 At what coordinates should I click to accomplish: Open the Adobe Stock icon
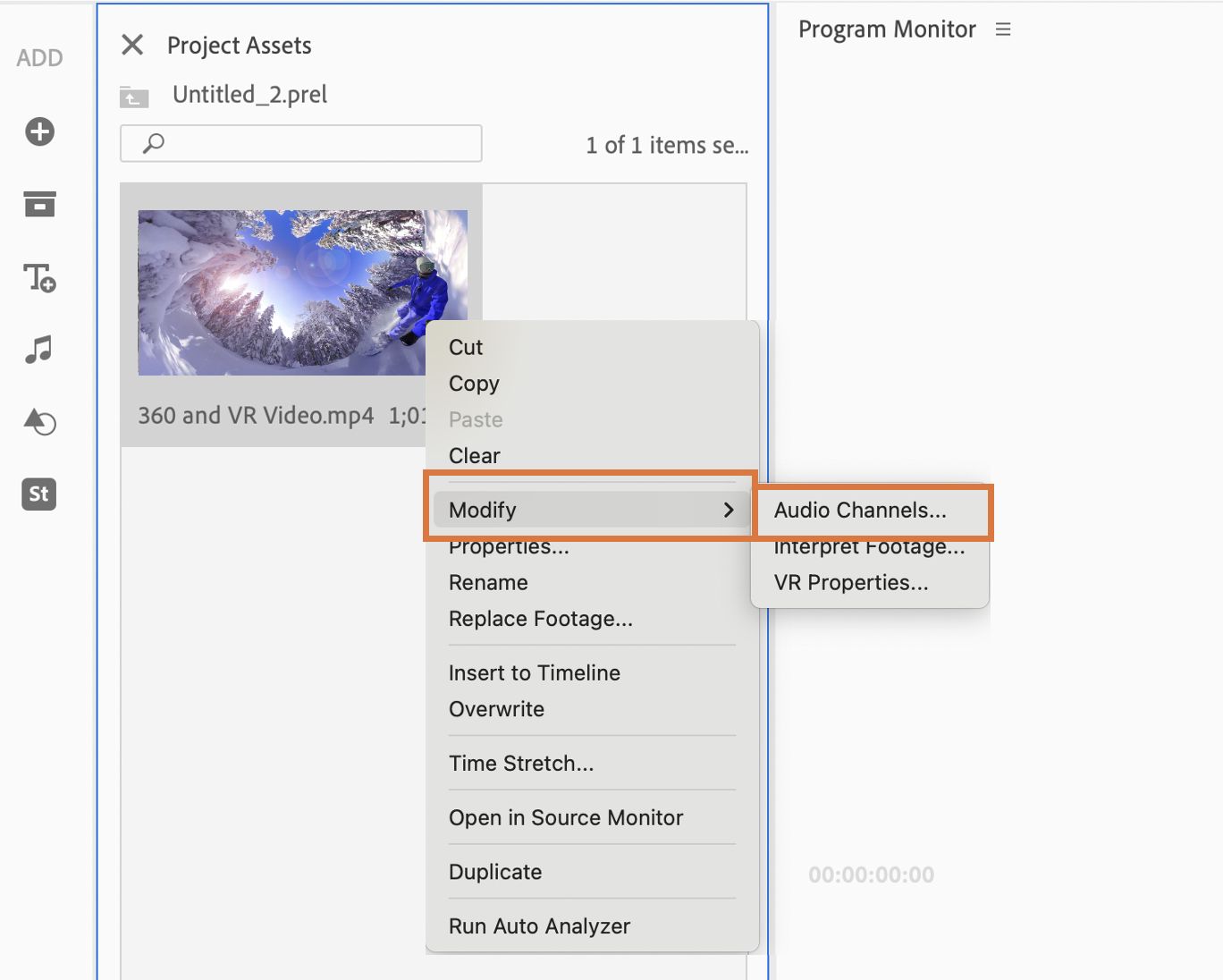(x=39, y=494)
